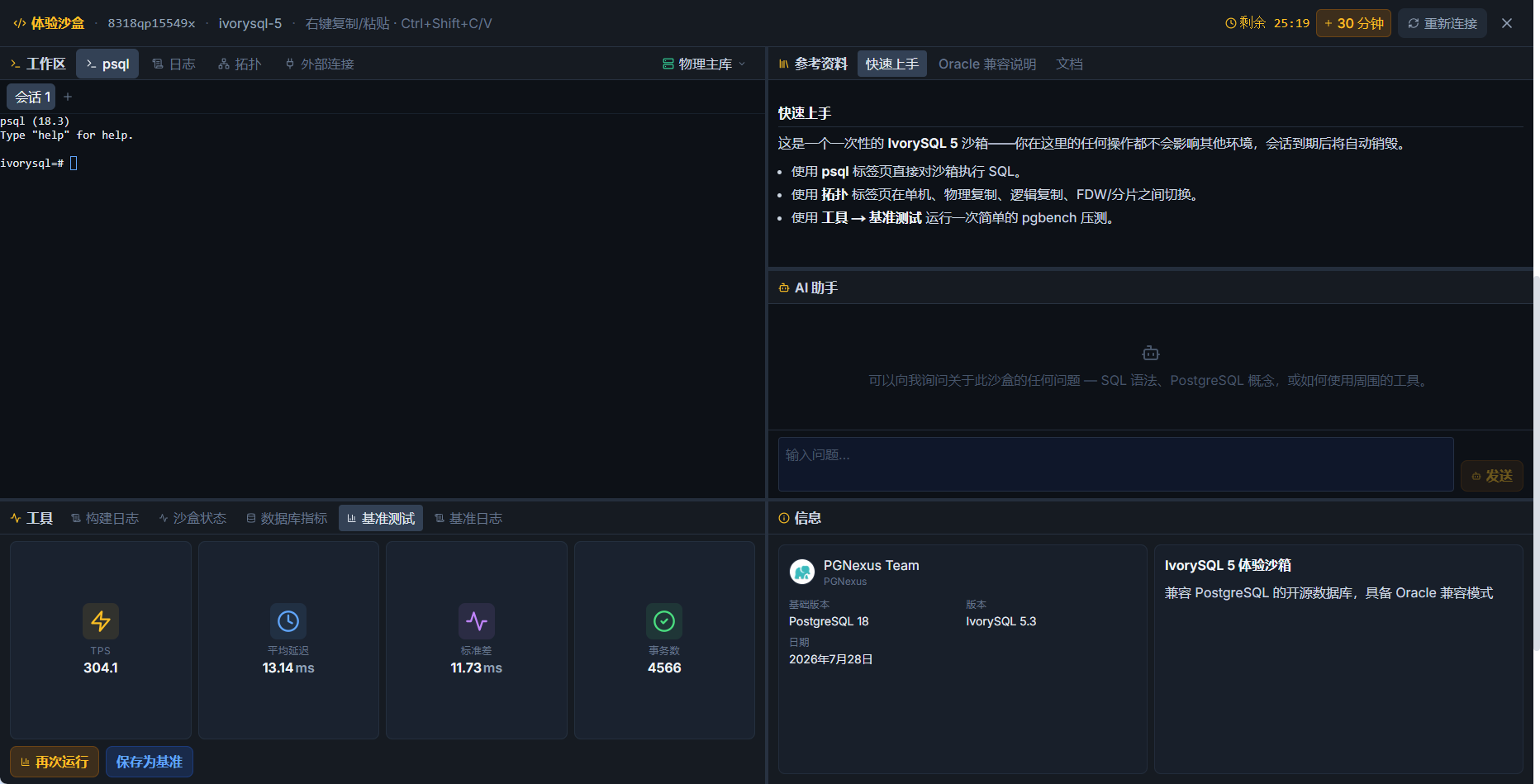Click the 发送 send button

click(1492, 476)
